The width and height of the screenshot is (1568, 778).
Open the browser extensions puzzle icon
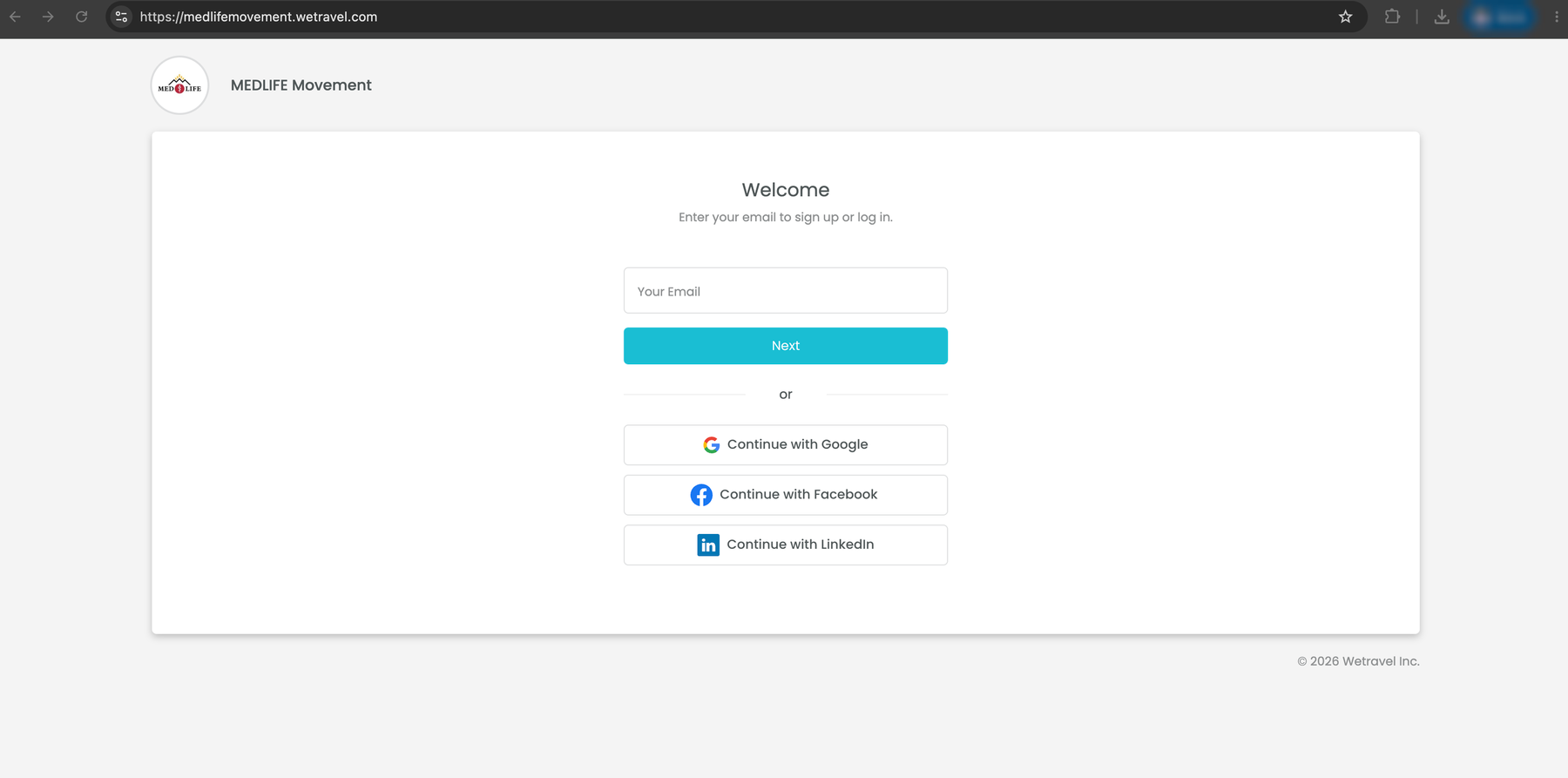point(1392,17)
